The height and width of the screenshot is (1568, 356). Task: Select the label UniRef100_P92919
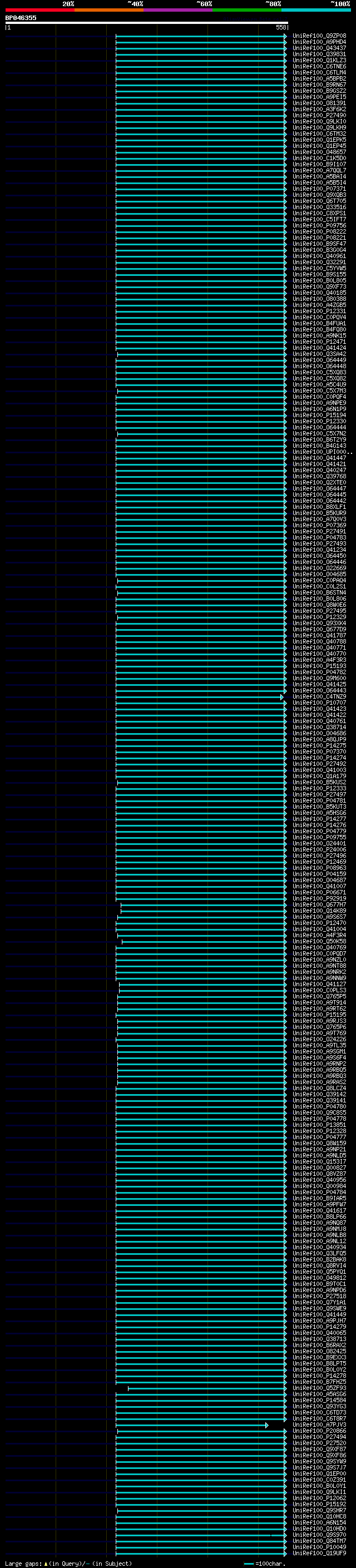point(319,898)
